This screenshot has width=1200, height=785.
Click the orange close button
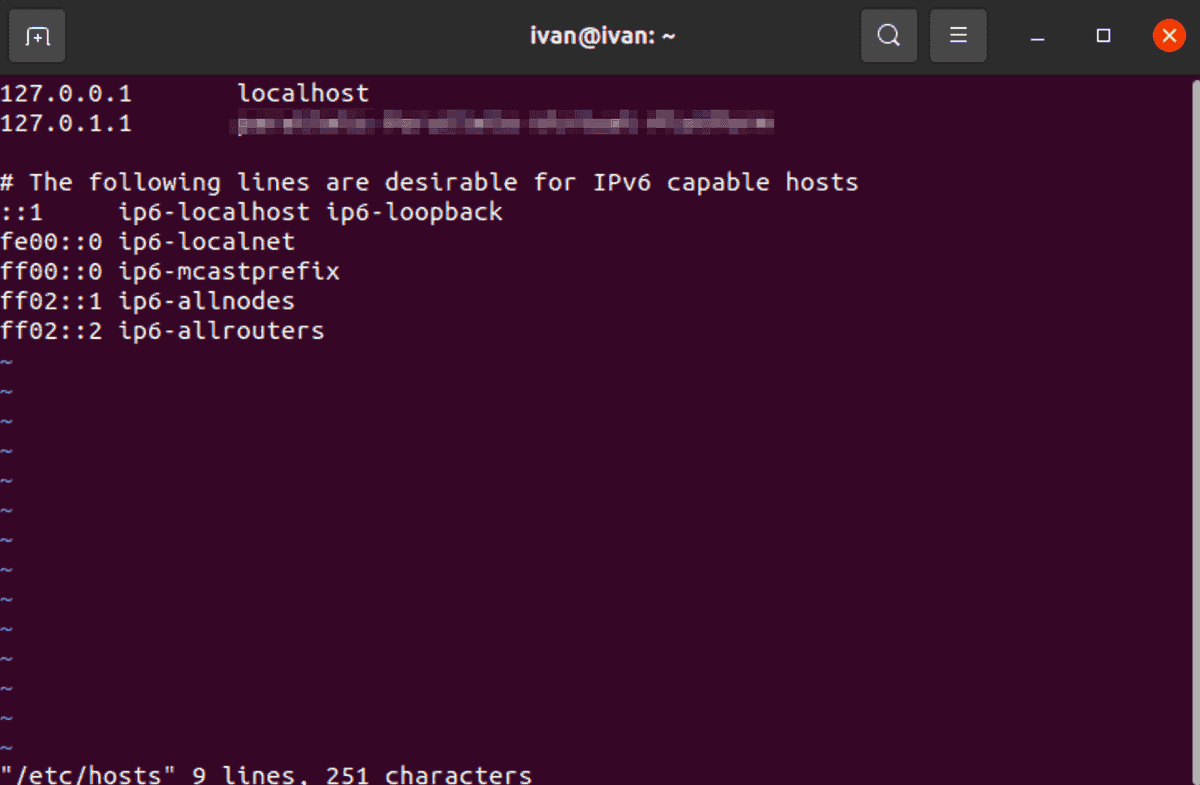pos(1168,35)
